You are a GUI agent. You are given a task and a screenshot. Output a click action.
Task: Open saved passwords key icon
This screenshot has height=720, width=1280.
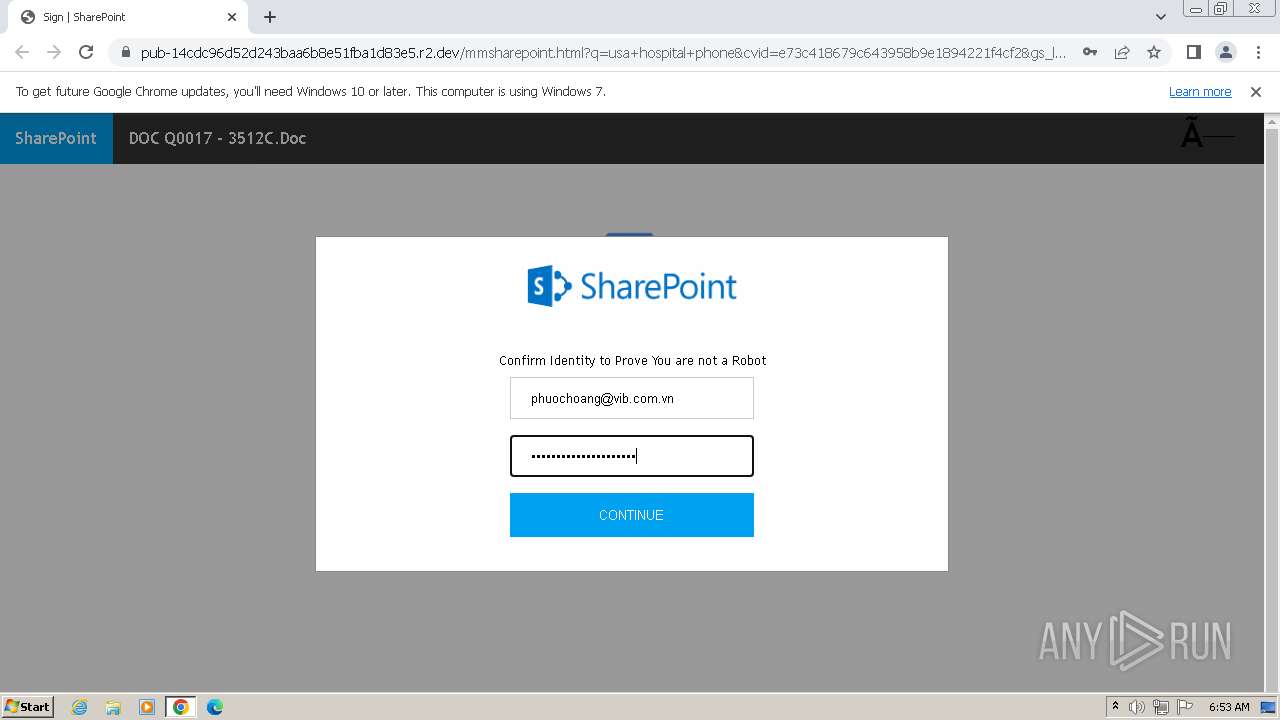tap(1090, 52)
